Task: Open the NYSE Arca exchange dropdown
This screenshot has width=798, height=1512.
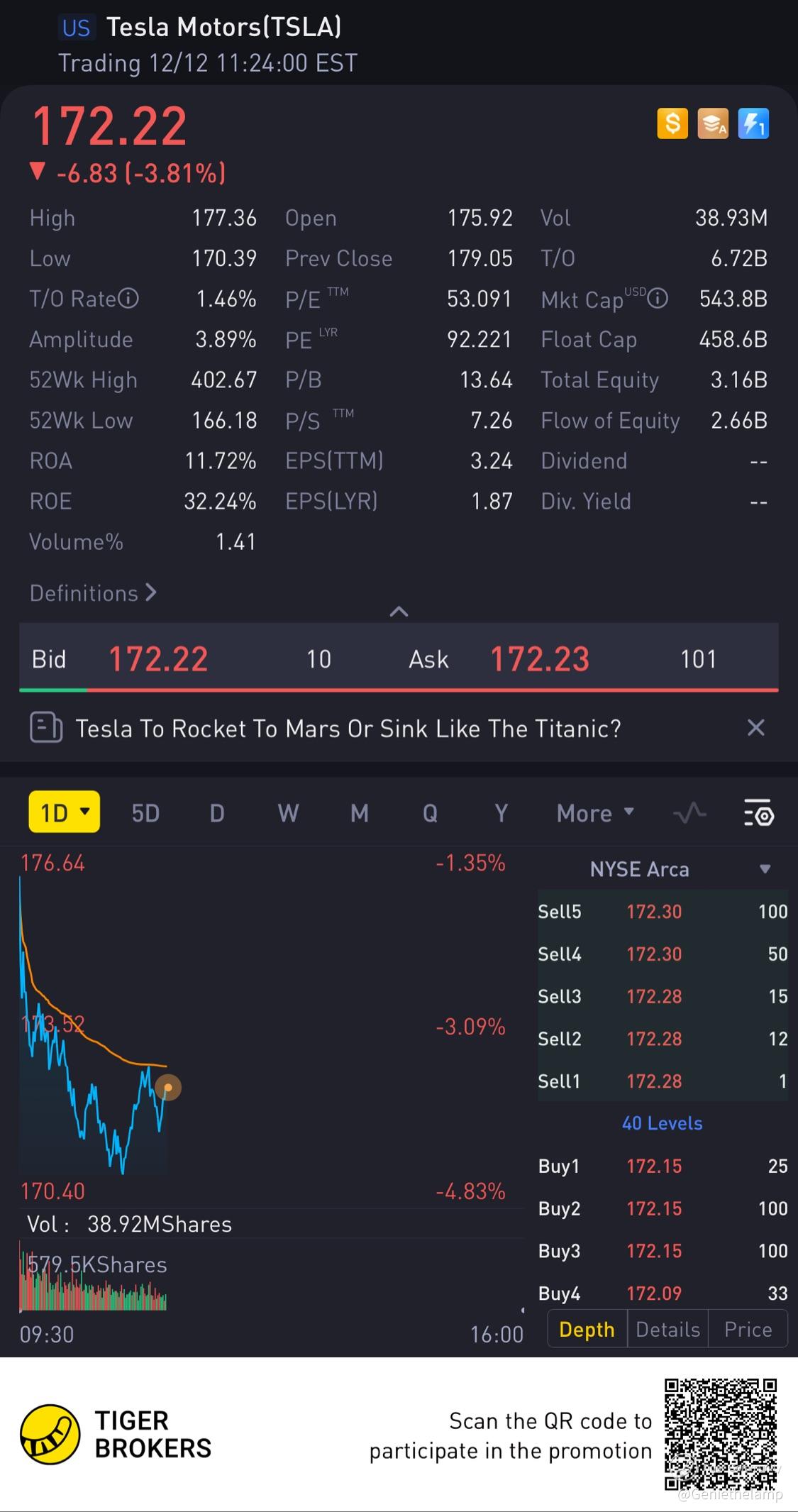Action: coord(680,869)
